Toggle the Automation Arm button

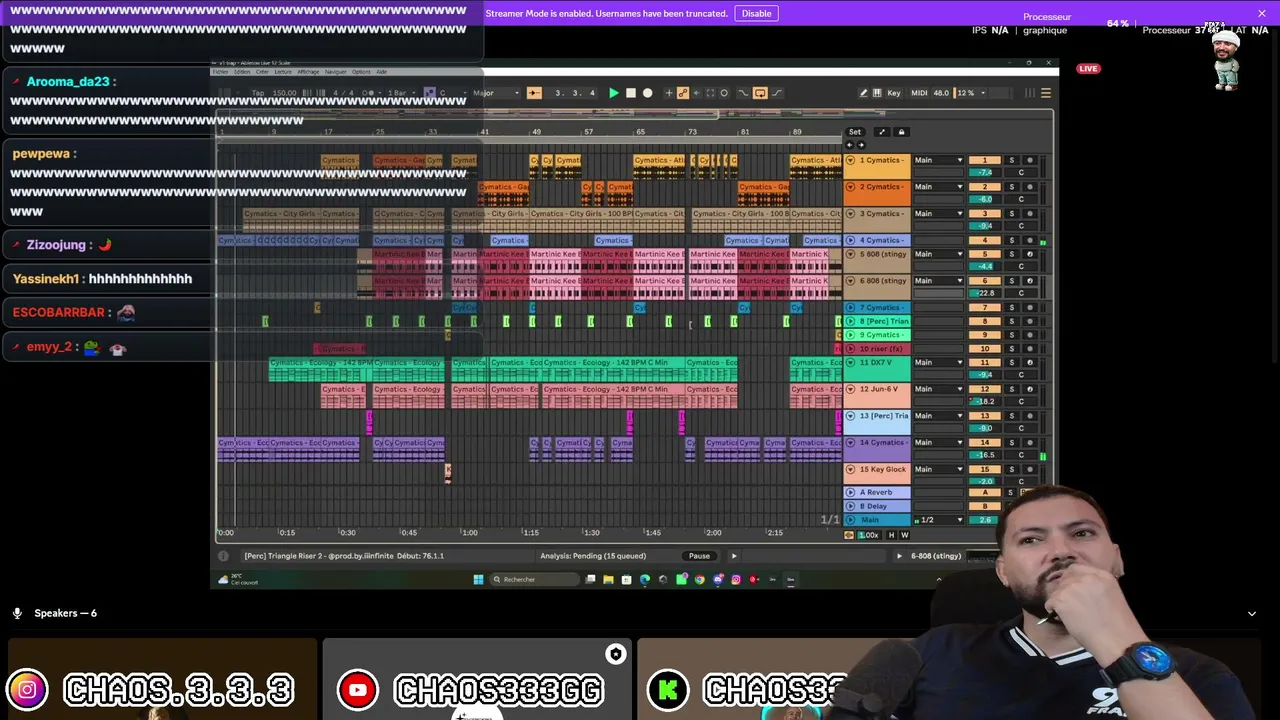(x=683, y=93)
